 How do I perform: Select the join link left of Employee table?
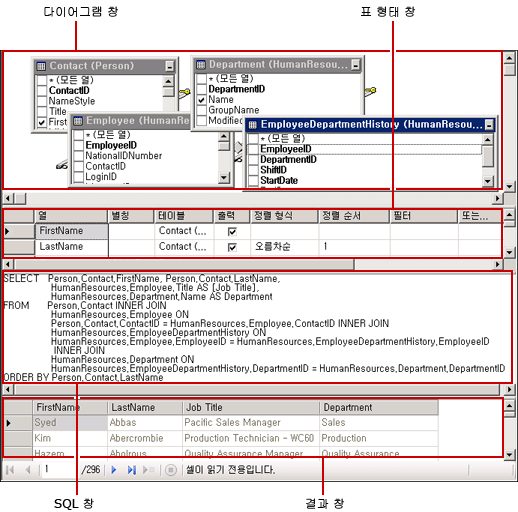pyautogui.click(x=62, y=165)
